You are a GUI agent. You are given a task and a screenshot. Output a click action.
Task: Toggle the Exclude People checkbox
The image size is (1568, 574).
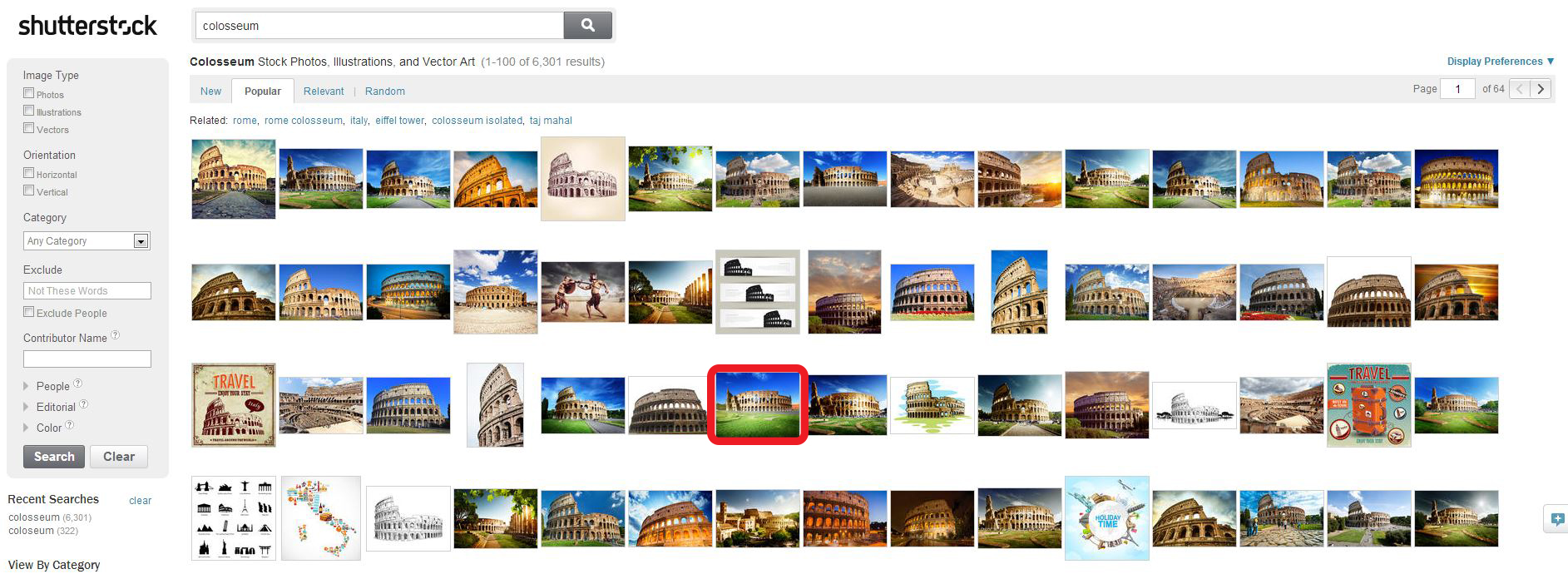pos(29,312)
